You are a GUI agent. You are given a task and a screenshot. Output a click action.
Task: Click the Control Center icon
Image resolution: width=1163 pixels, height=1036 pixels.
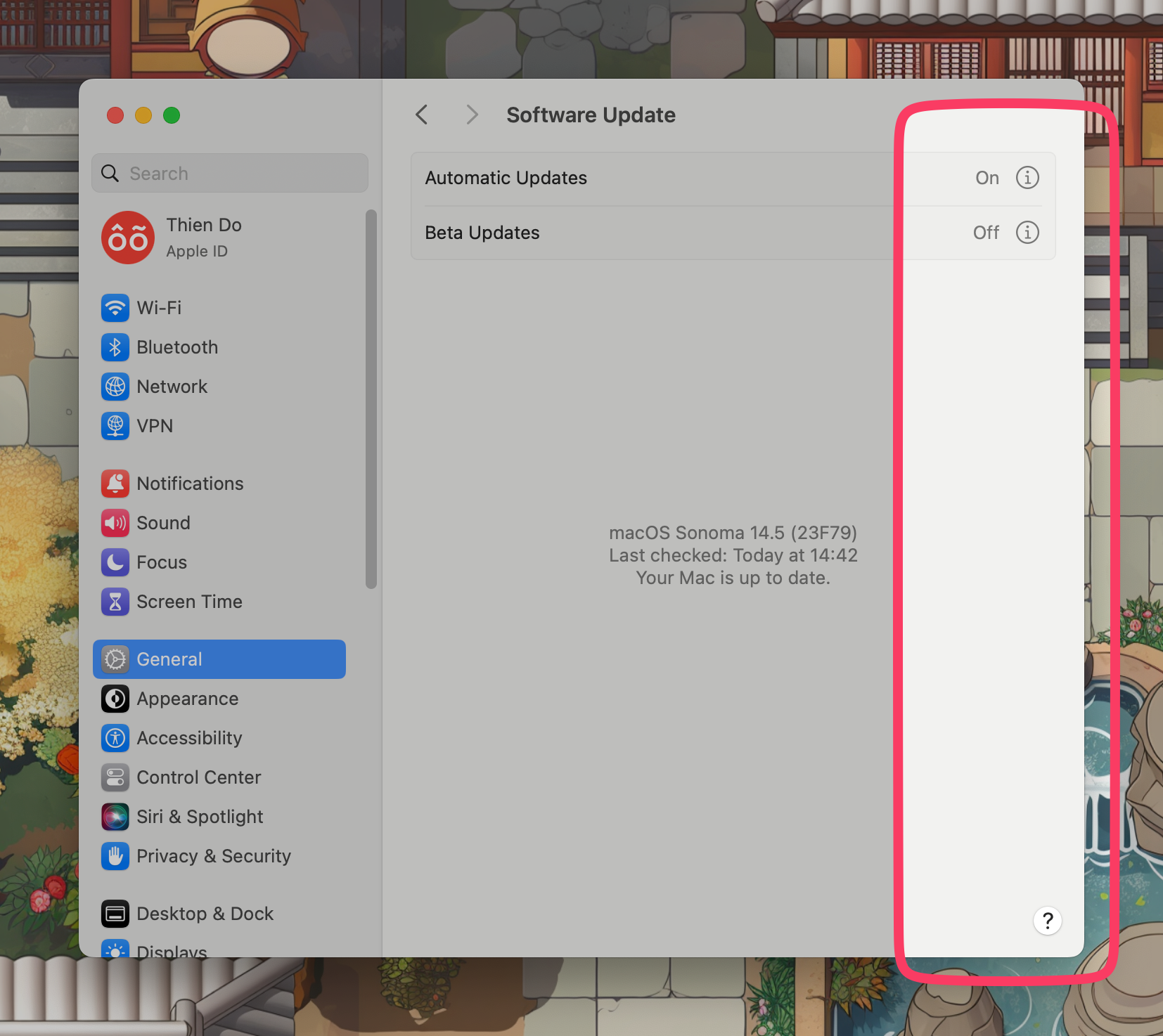click(115, 777)
